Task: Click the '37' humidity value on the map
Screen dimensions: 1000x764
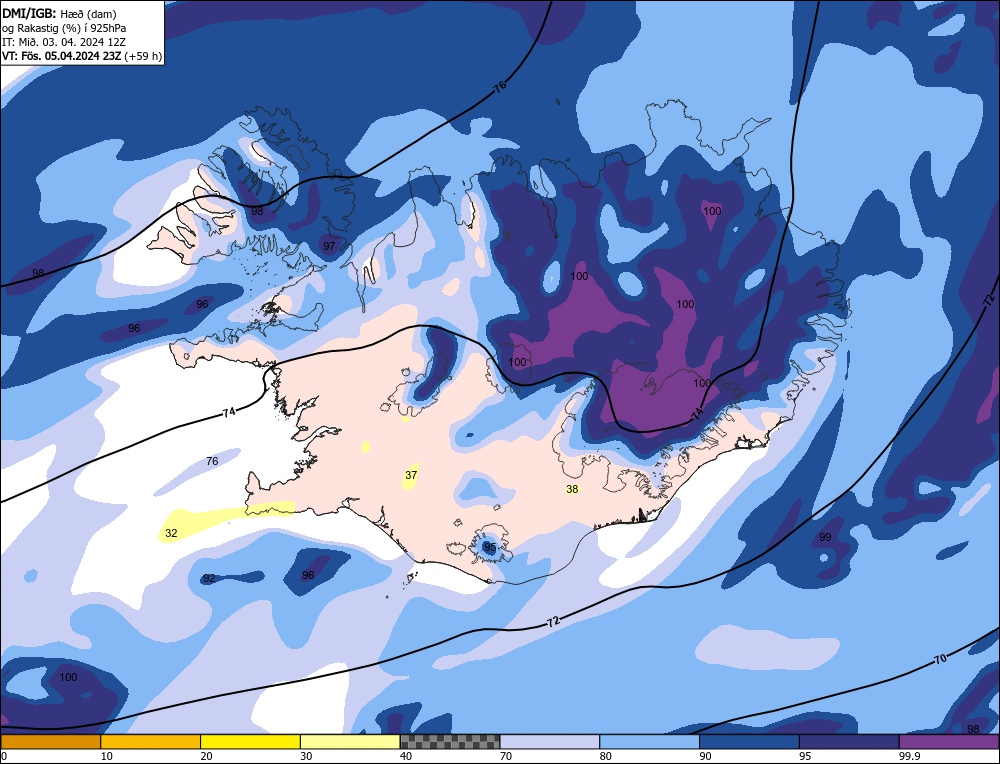Action: [411, 475]
